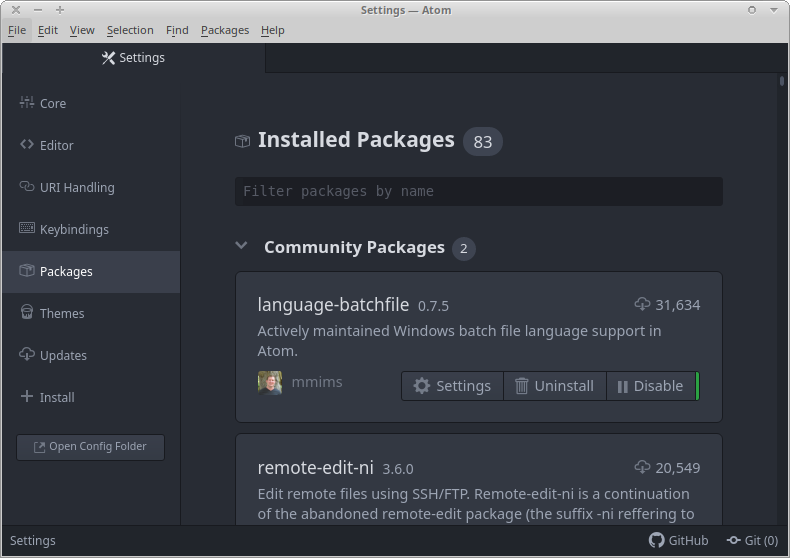This screenshot has height=558, width=790.
Task: Open Settings for language-batchfile package
Action: [x=452, y=386]
